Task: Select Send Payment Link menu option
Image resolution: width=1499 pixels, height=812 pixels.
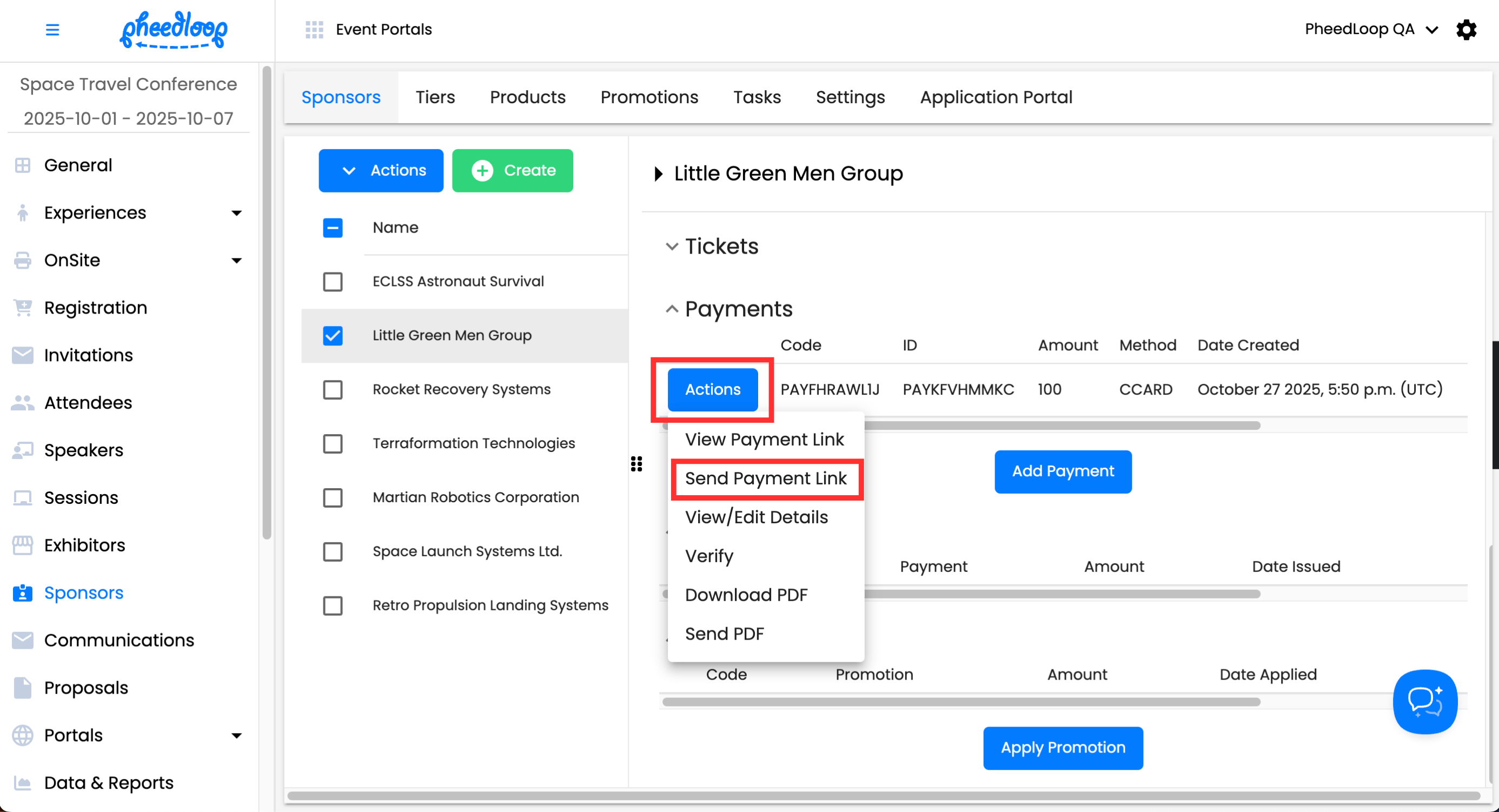Action: point(765,478)
